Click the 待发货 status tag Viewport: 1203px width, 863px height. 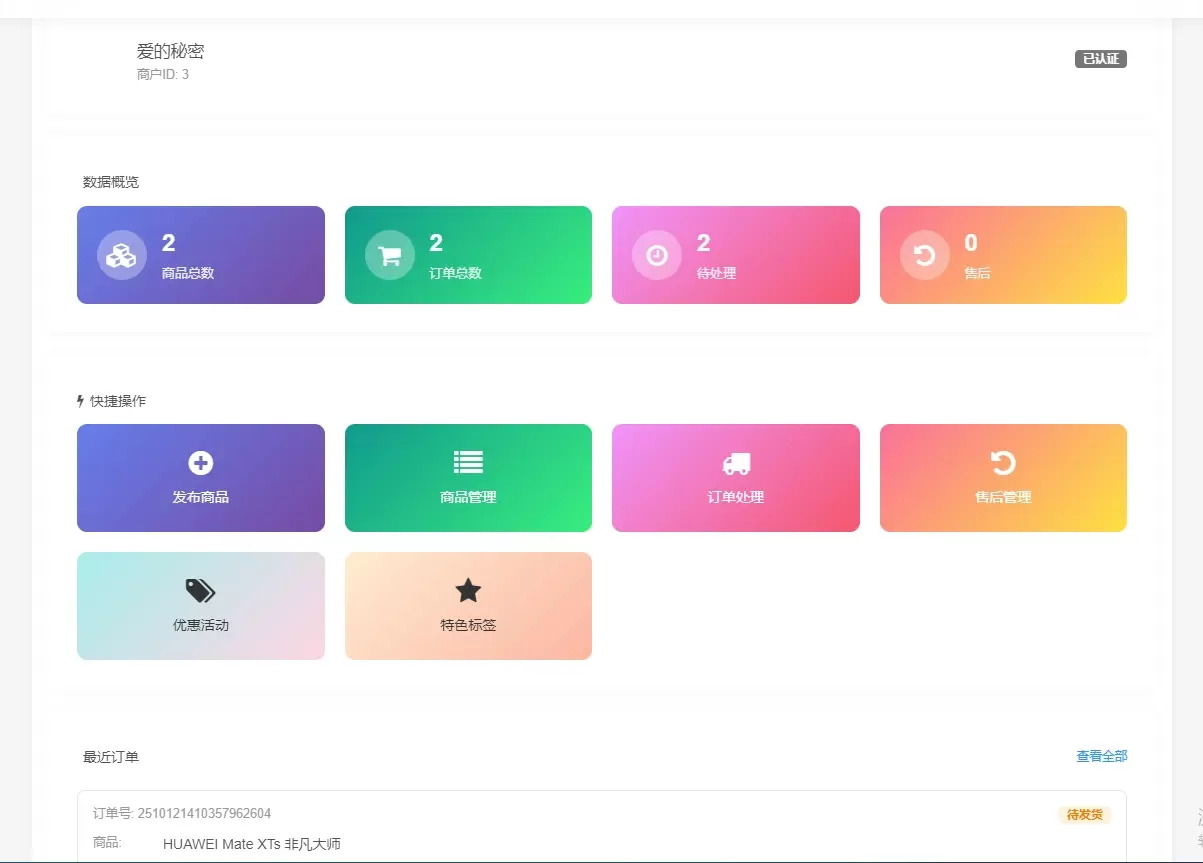(x=1085, y=815)
